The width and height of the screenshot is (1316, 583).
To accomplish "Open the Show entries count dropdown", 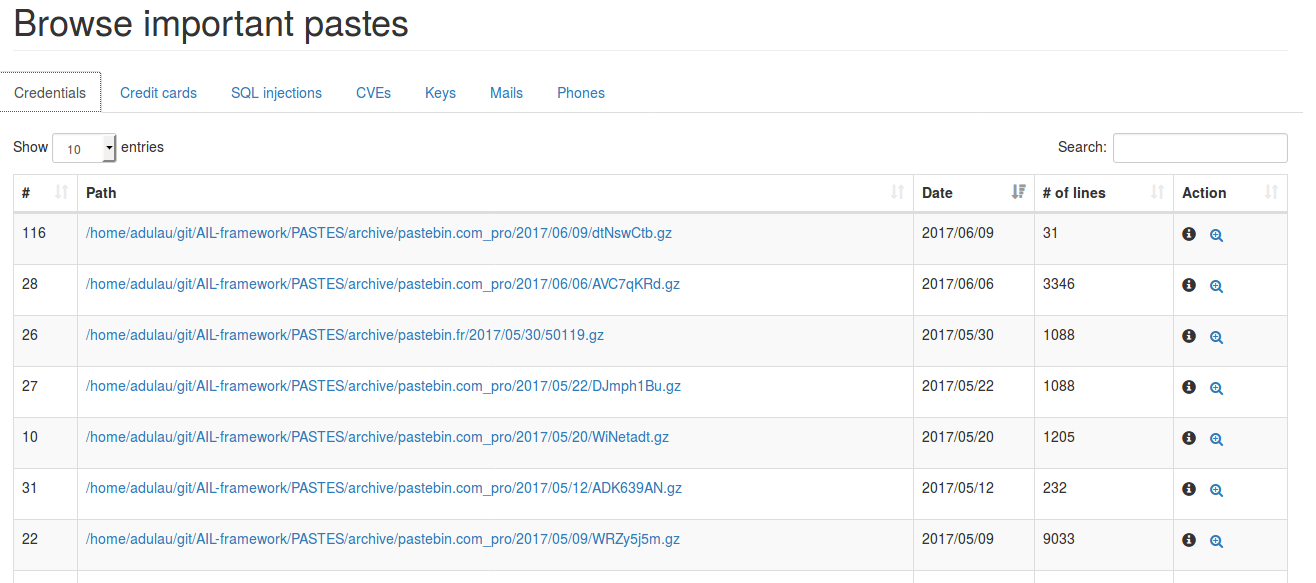I will click(x=84, y=148).
